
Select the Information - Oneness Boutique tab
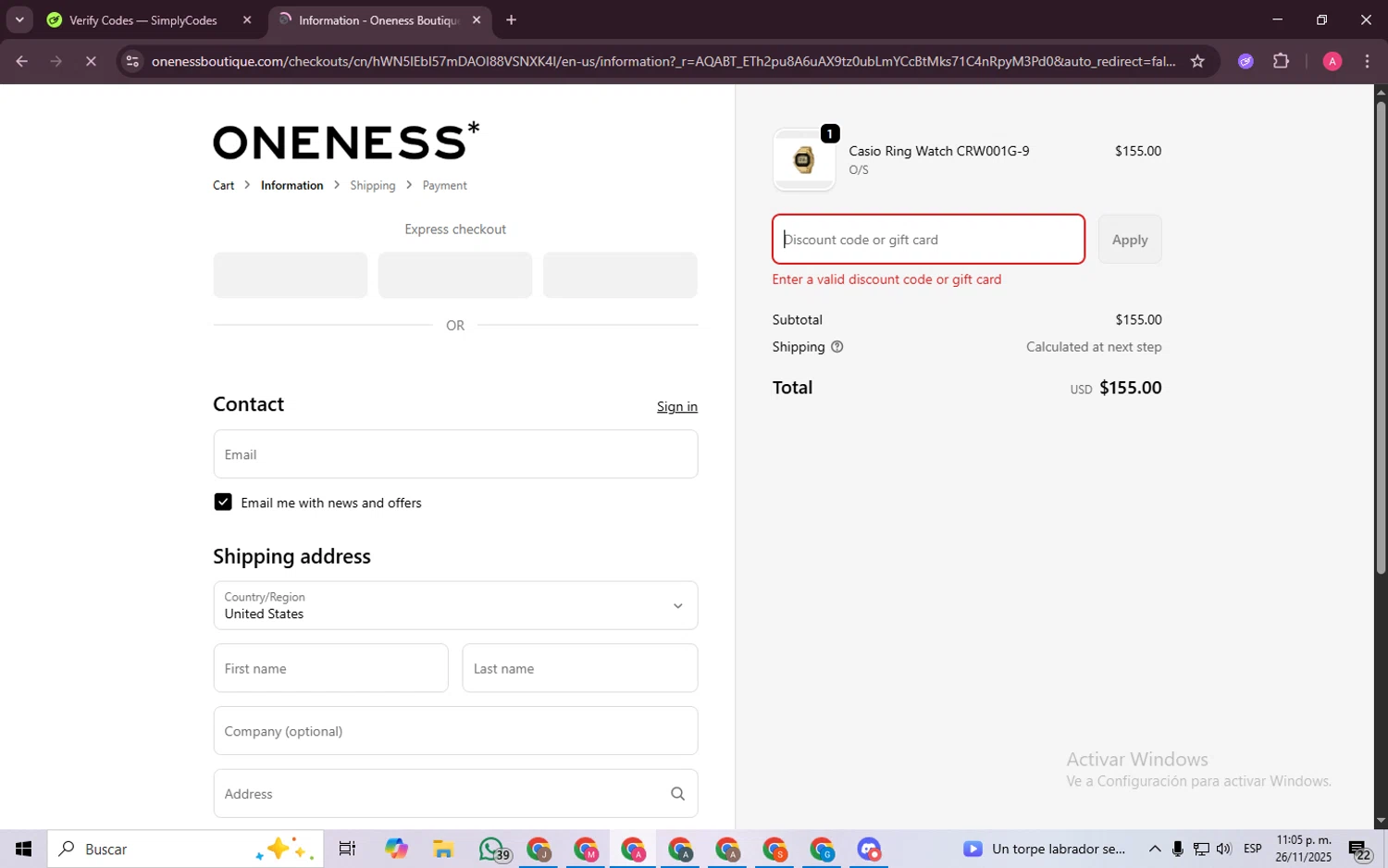pyautogui.click(x=379, y=19)
